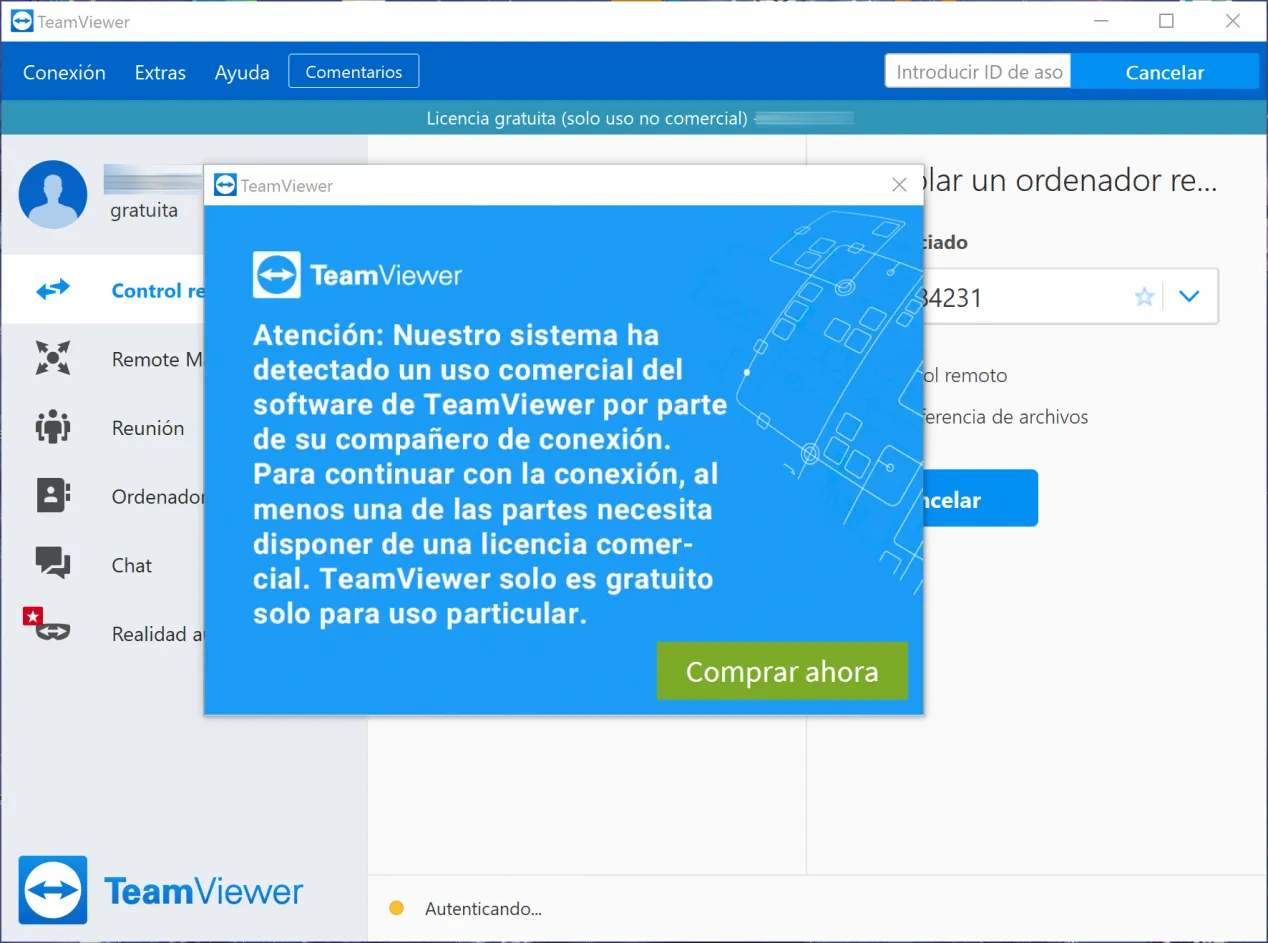This screenshot has width=1268, height=943.
Task: Open the Ordenadores contacts icon
Action: click(53, 496)
